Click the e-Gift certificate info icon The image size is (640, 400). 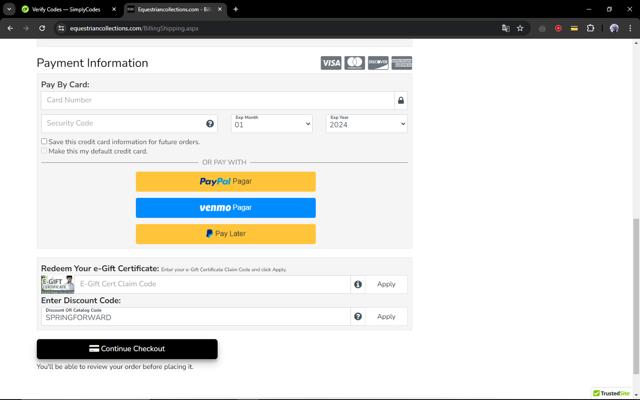(358, 284)
